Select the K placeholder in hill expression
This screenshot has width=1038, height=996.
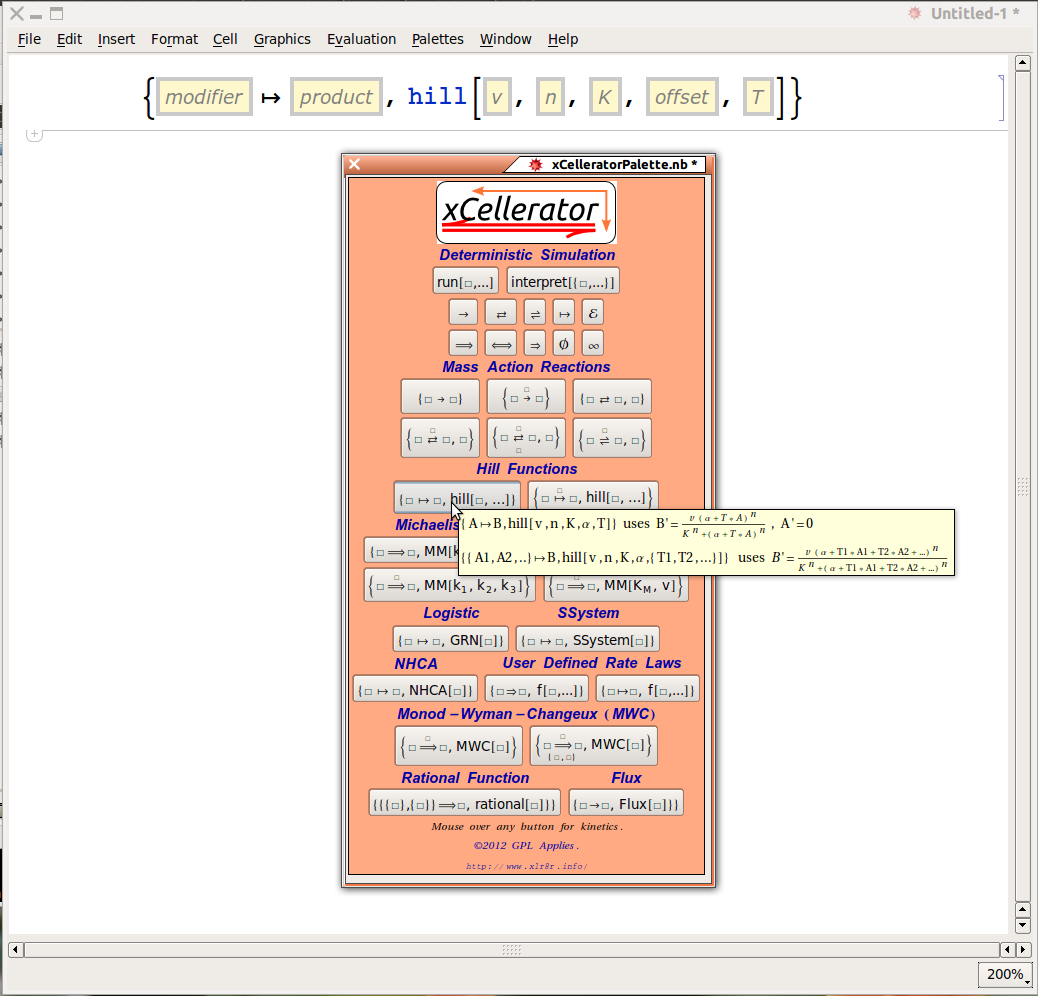tap(604, 97)
